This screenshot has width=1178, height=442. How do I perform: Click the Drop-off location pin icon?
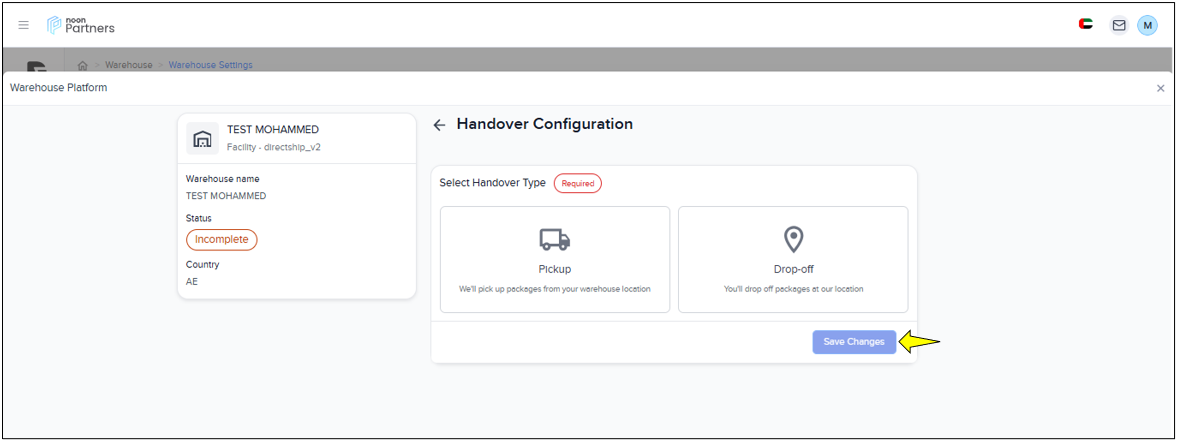click(793, 240)
